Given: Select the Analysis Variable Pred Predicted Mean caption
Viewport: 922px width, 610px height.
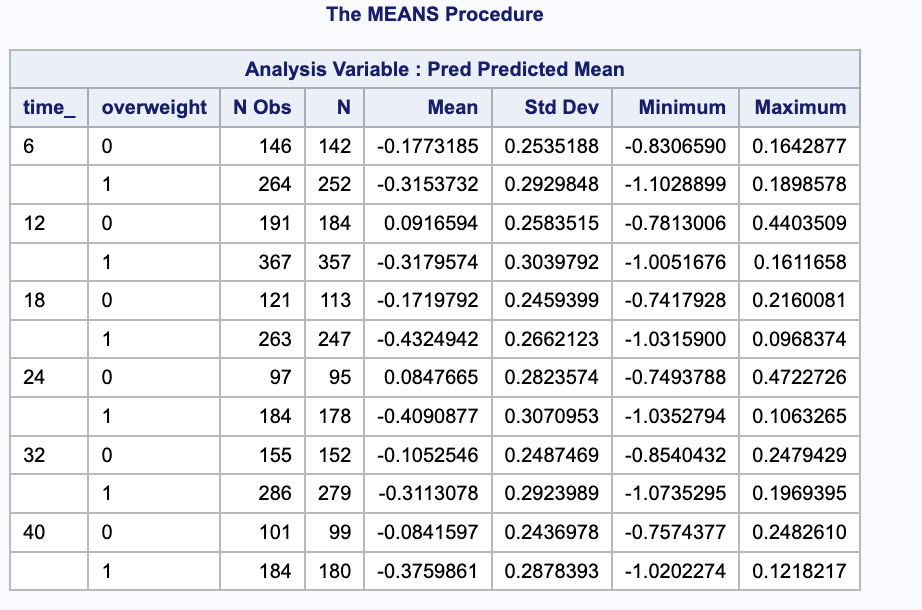Looking at the screenshot, I should (433, 69).
